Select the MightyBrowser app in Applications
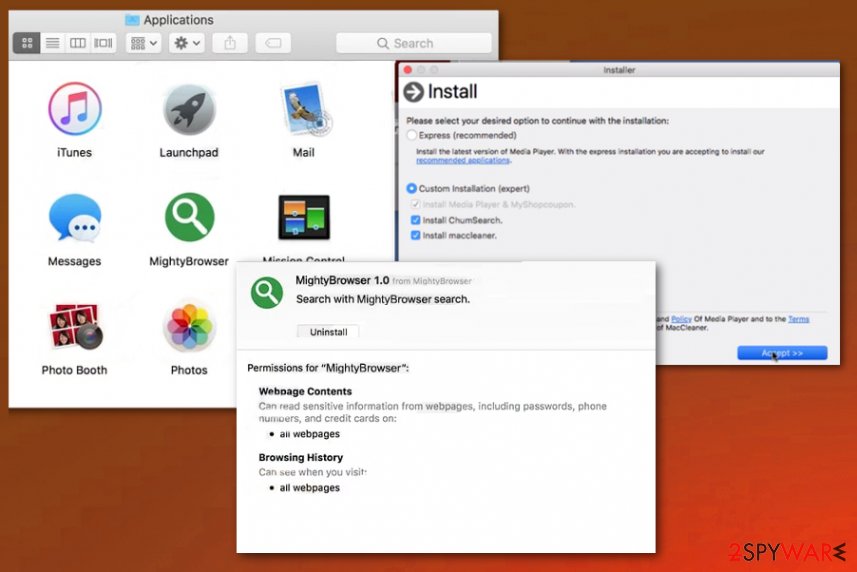 coord(189,217)
